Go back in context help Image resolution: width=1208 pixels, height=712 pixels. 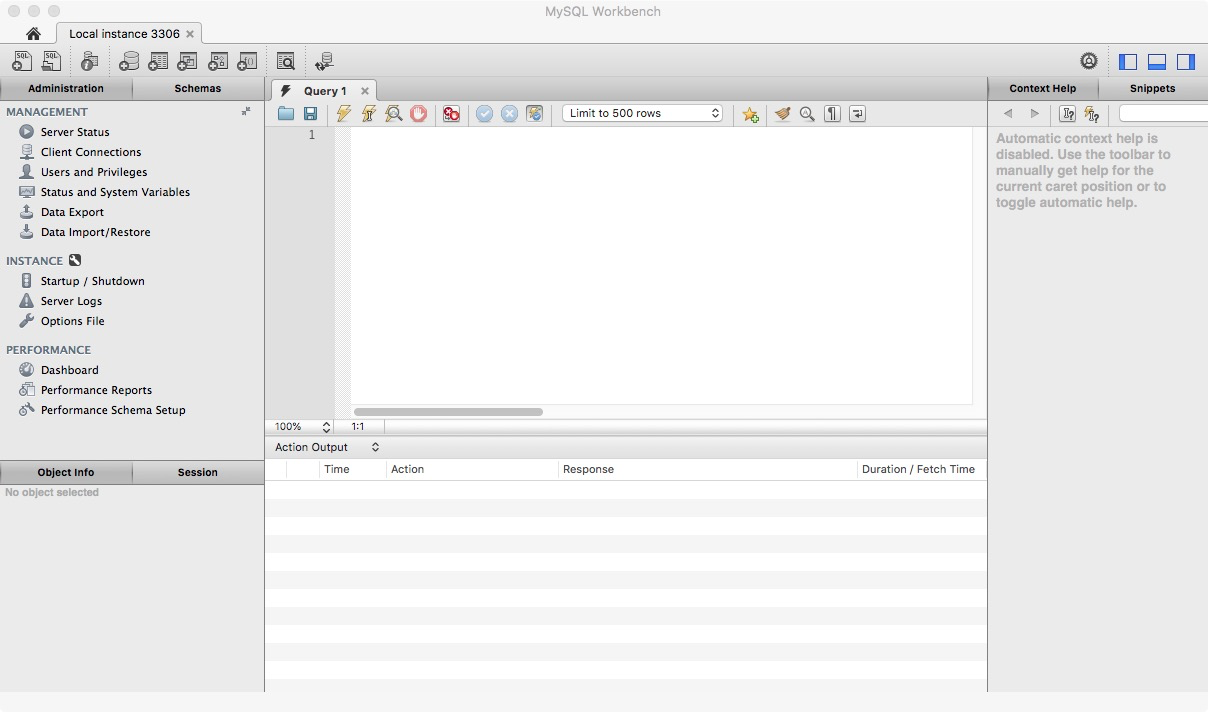(1008, 114)
